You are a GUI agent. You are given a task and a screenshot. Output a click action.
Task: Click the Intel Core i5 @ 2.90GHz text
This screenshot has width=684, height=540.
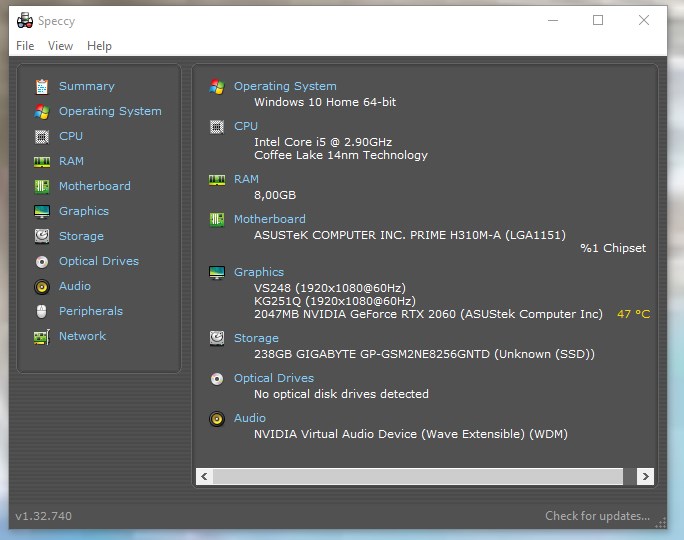[x=323, y=142]
